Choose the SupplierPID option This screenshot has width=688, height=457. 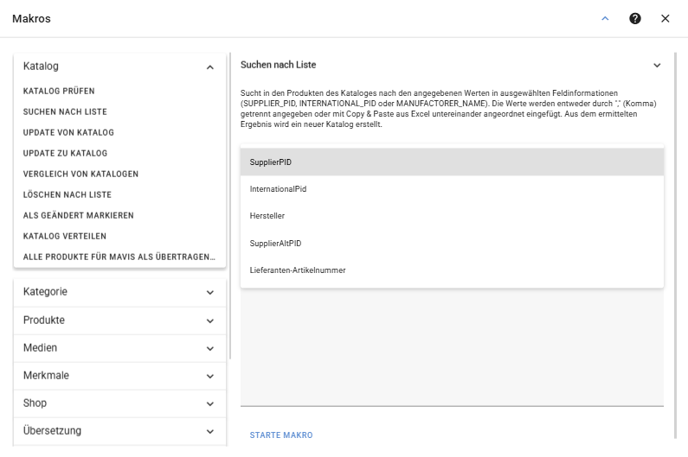[x=452, y=162]
